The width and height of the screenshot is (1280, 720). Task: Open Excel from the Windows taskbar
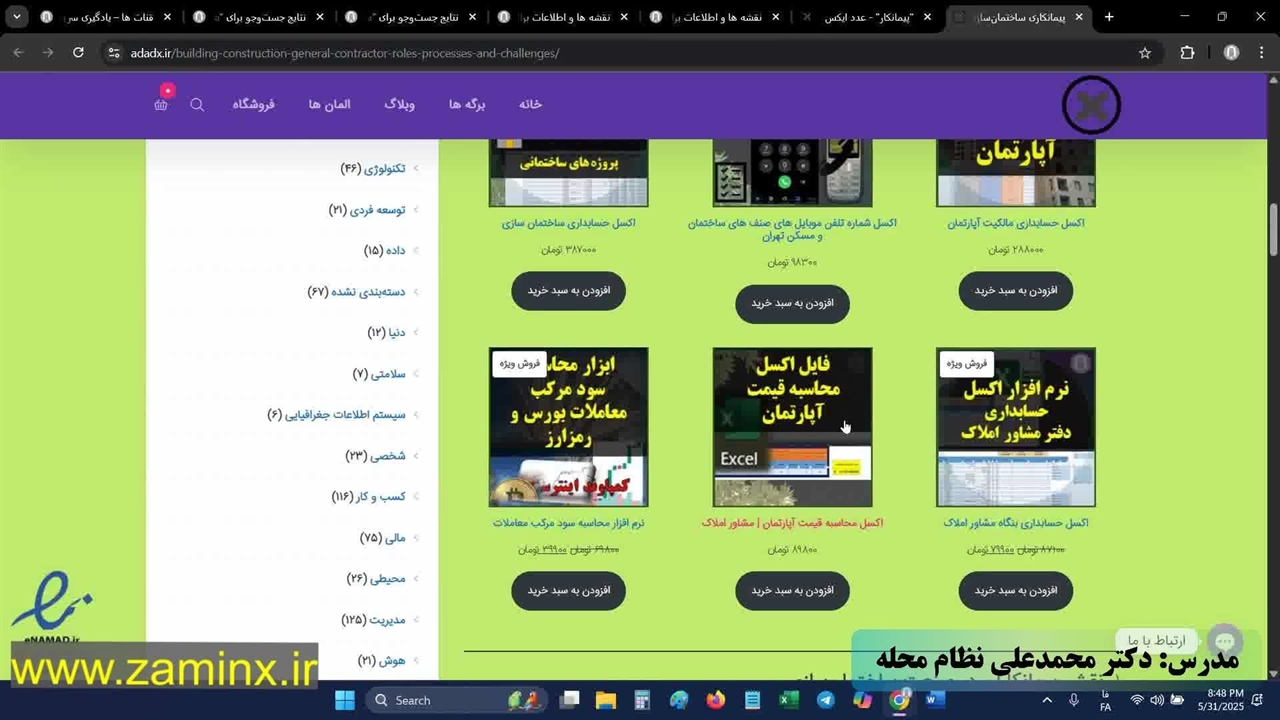click(x=789, y=700)
